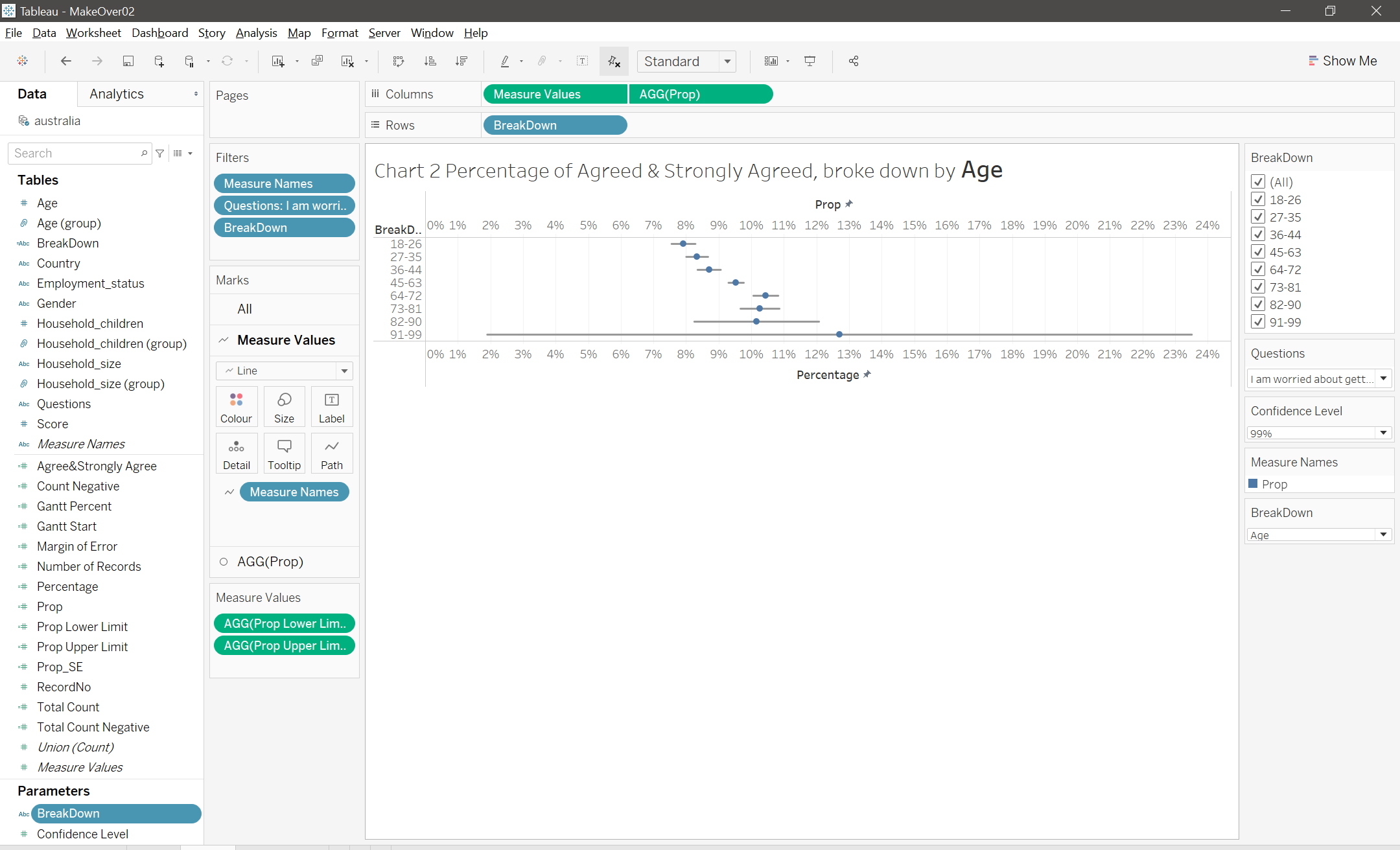Image resolution: width=1400 pixels, height=850 pixels.
Task: Uncheck the 18-26 BreakDown filter
Action: pos(1258,200)
